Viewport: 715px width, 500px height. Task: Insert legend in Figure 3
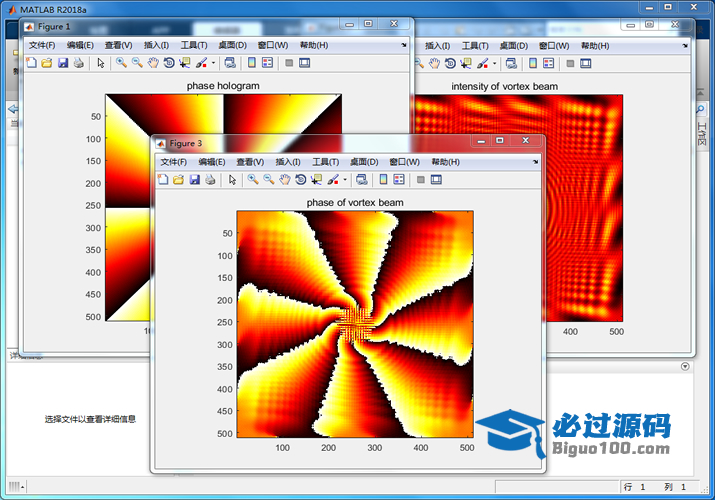click(x=398, y=180)
